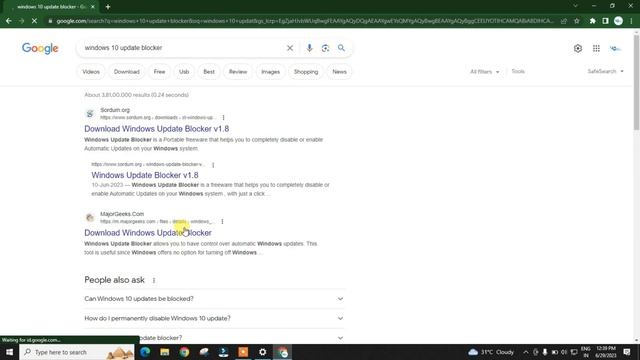
Task: Open Windows Update Blocker v1.8 sub-result
Action: pyautogui.click(x=145, y=175)
